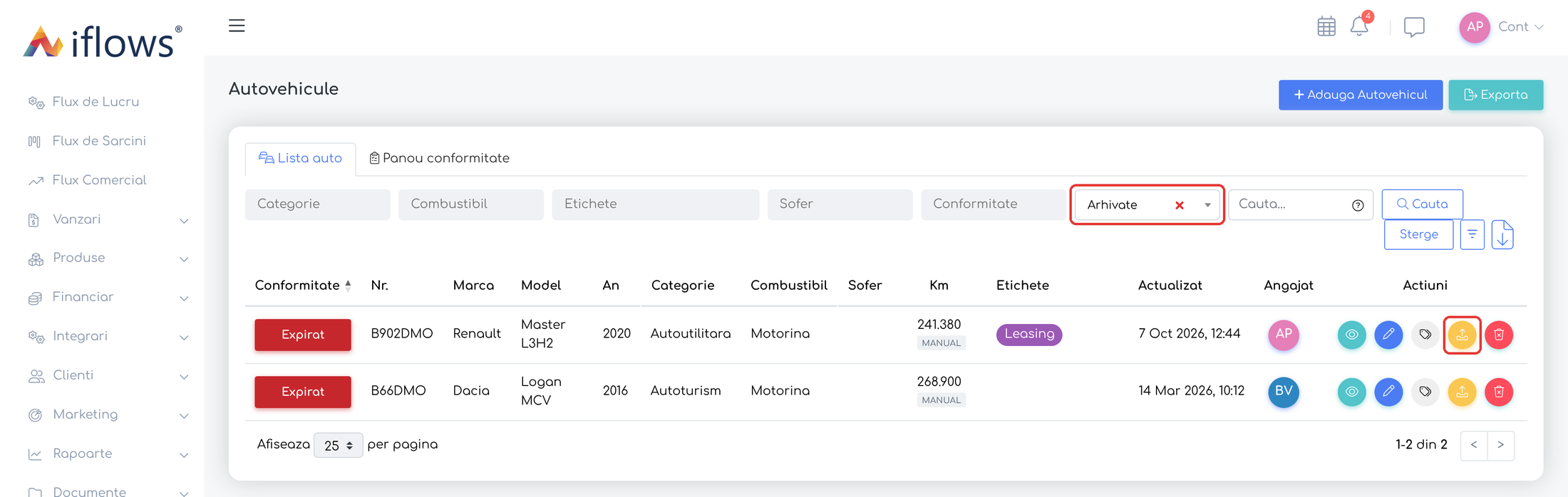View the B902DMO vehicle details

[1351, 335]
